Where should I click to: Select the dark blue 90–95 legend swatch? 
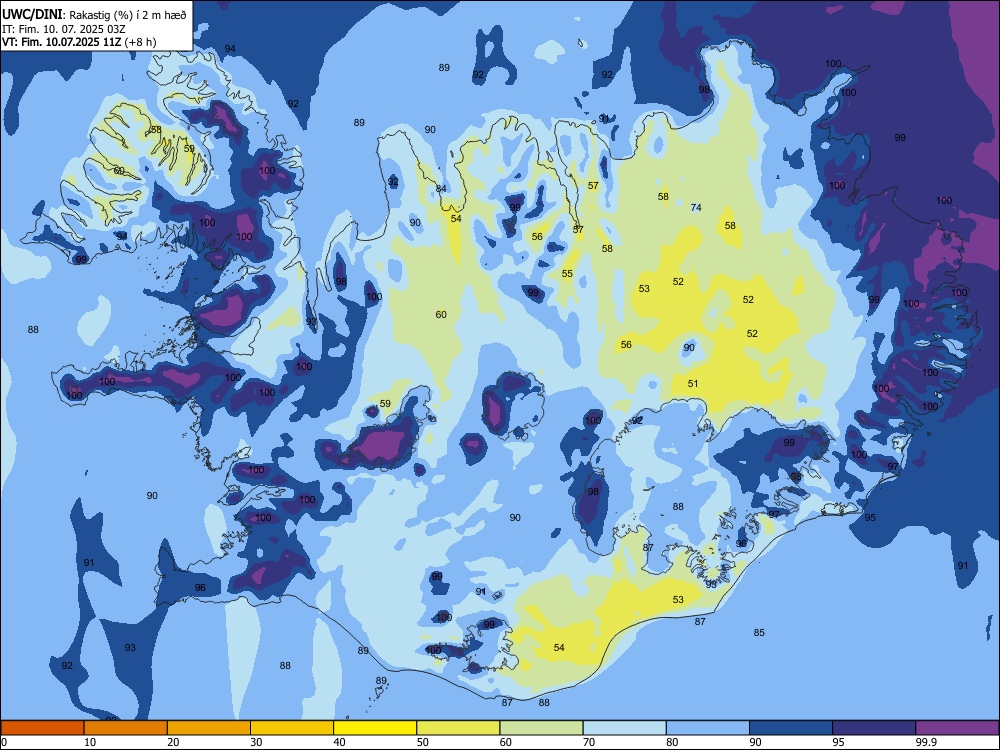[791, 728]
